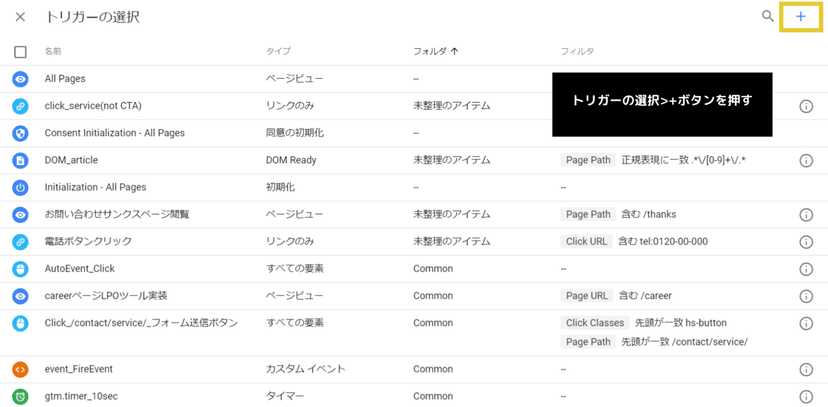Sort by タイプ column header
The height and width of the screenshot is (407, 828).
pos(278,52)
